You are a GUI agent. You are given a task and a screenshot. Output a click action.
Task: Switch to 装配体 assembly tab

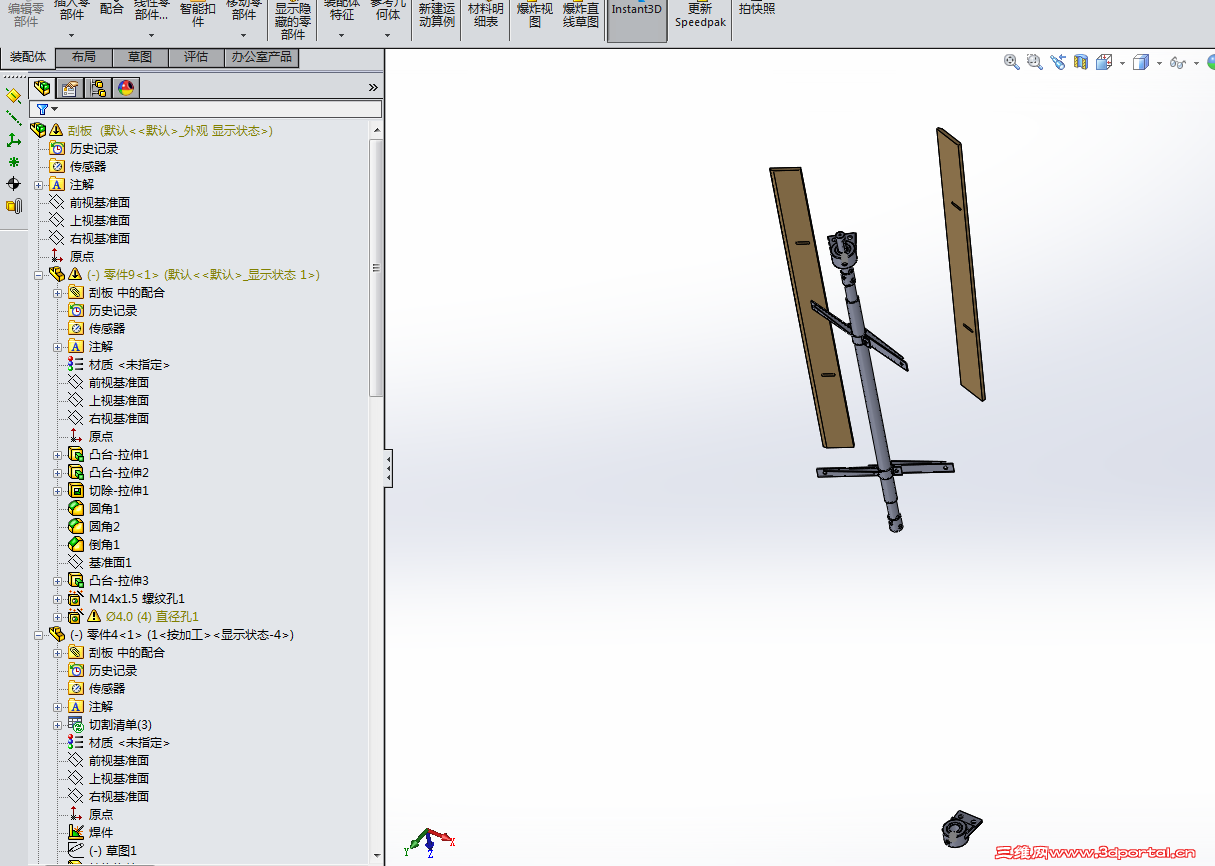click(28, 57)
